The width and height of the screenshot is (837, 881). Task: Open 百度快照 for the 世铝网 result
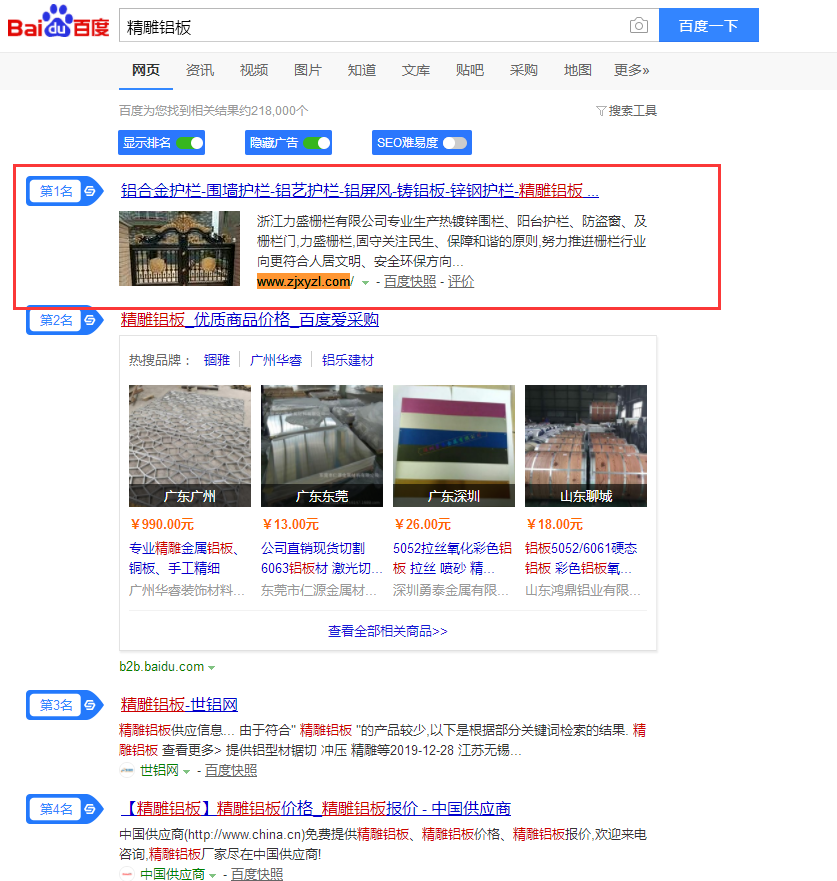click(231, 770)
